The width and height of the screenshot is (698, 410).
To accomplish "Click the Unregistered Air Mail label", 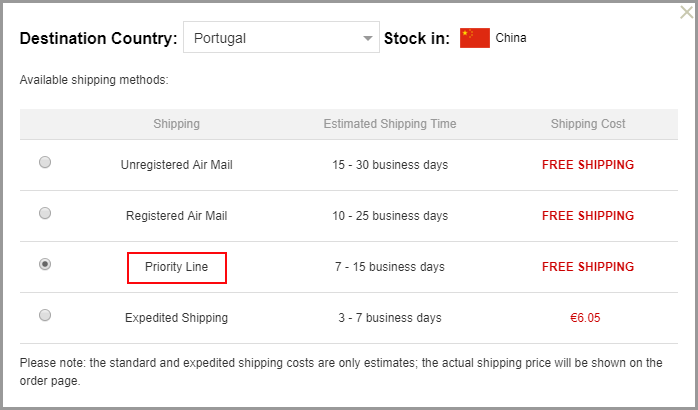I will tap(176, 165).
